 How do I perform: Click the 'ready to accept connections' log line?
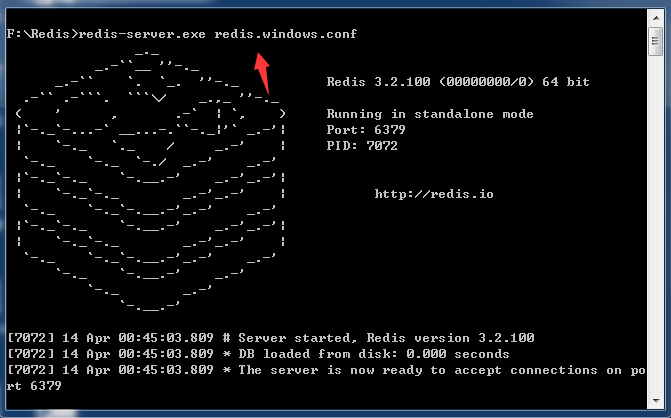coord(327,370)
